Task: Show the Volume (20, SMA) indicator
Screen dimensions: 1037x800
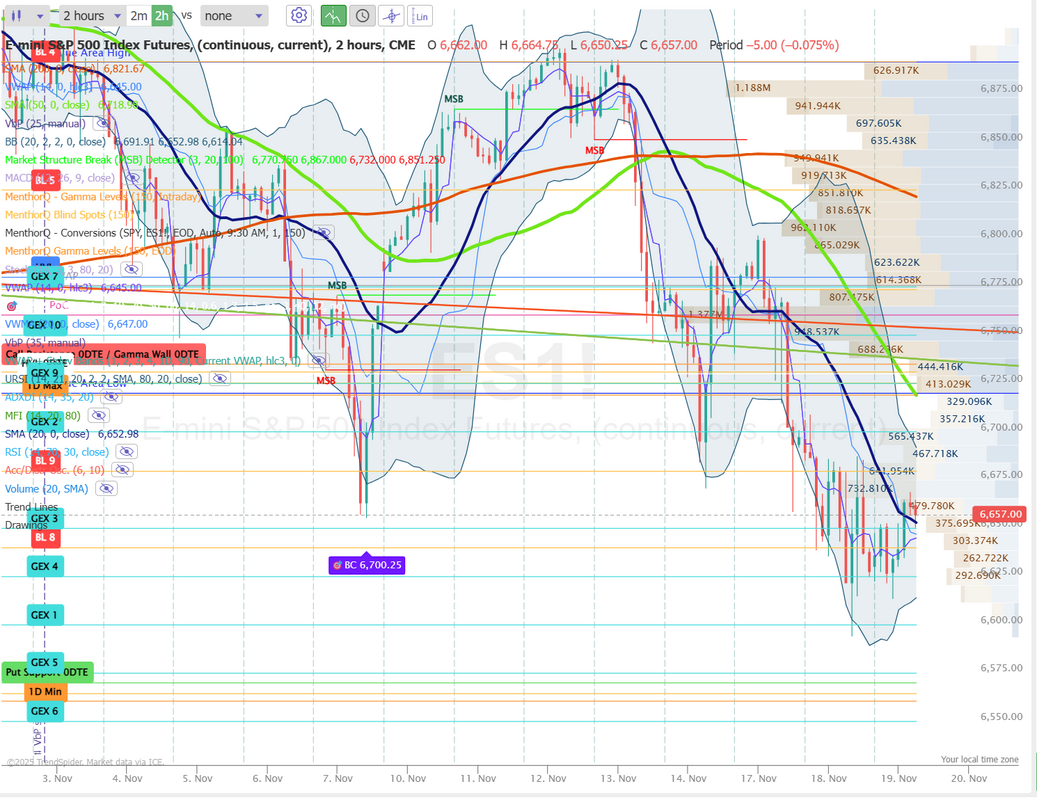Action: [x=106, y=489]
